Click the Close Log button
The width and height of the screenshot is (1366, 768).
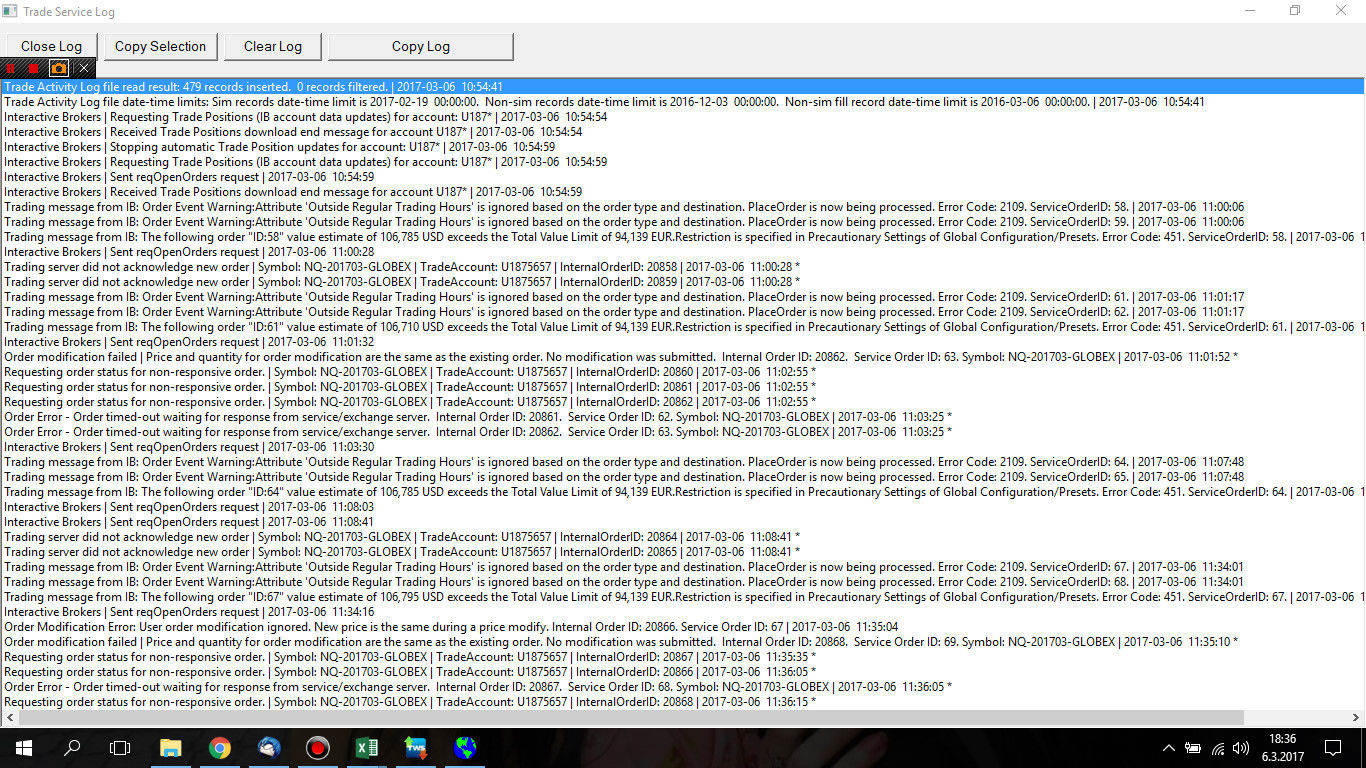coord(51,46)
